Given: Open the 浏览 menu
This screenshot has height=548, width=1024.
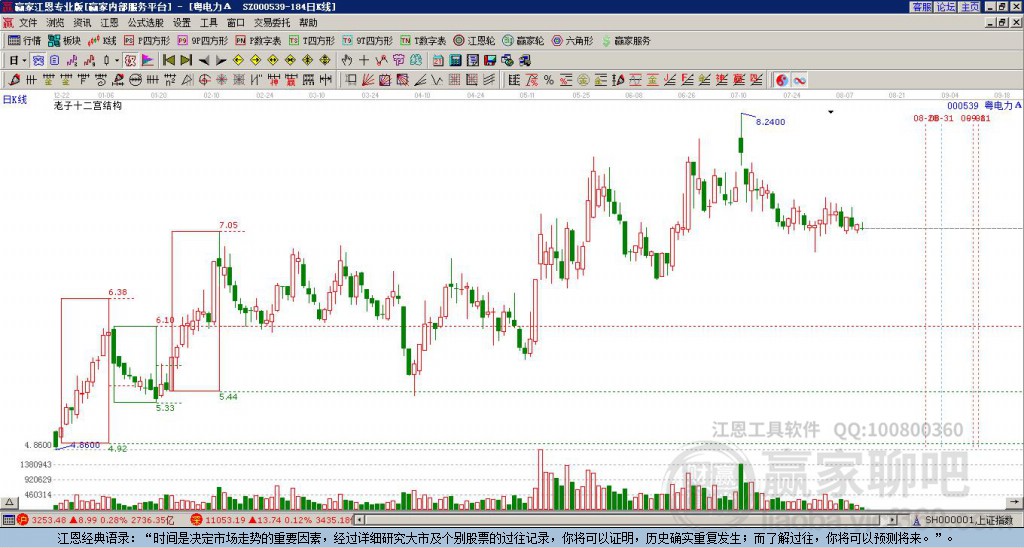Looking at the screenshot, I should pyautogui.click(x=55, y=23).
